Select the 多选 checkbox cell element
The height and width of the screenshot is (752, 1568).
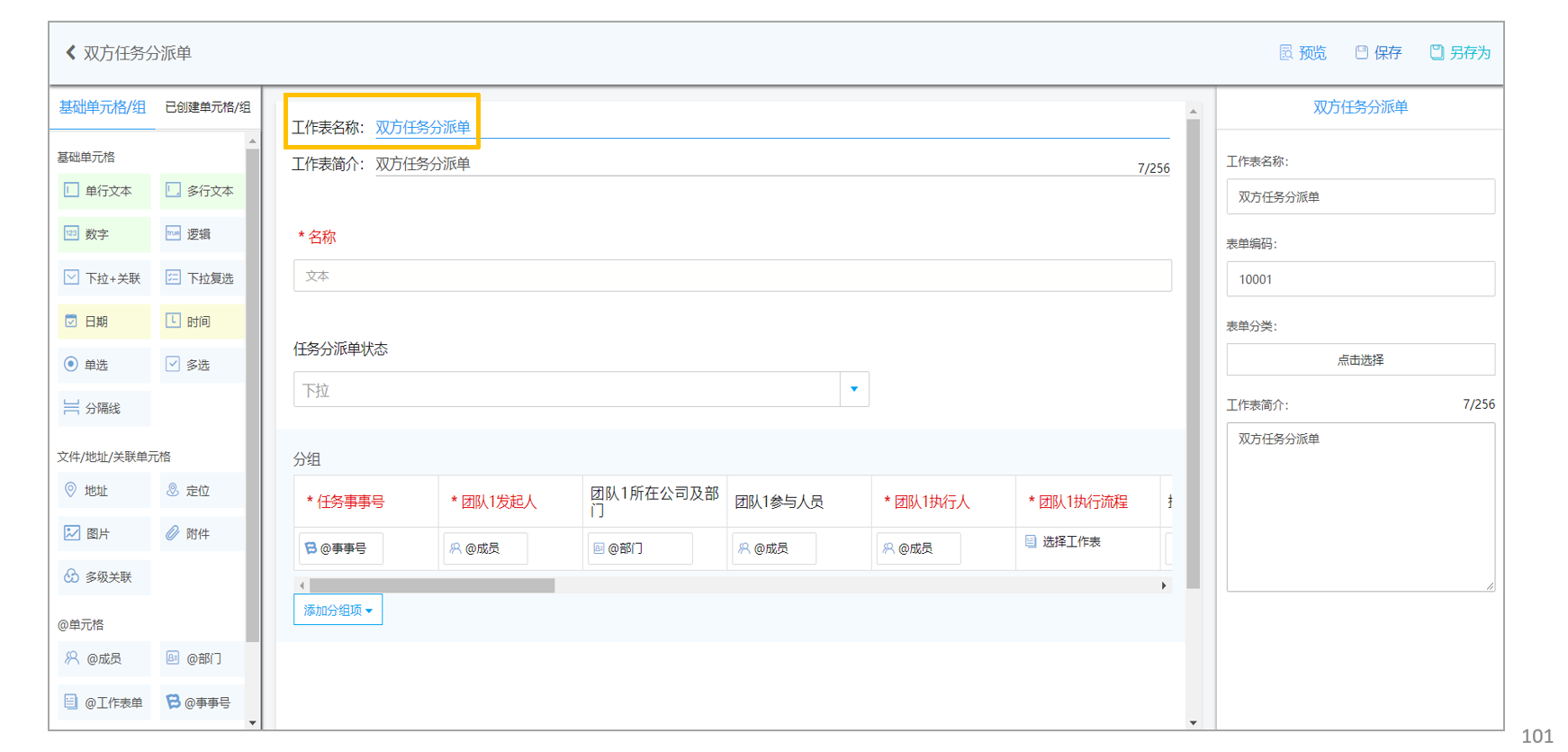click(202, 365)
